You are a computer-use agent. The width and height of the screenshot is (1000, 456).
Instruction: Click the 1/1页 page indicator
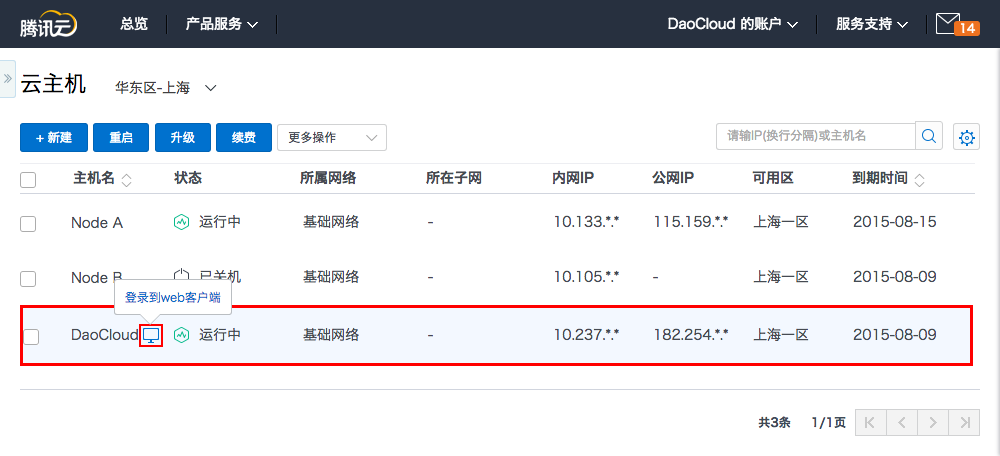click(x=828, y=422)
